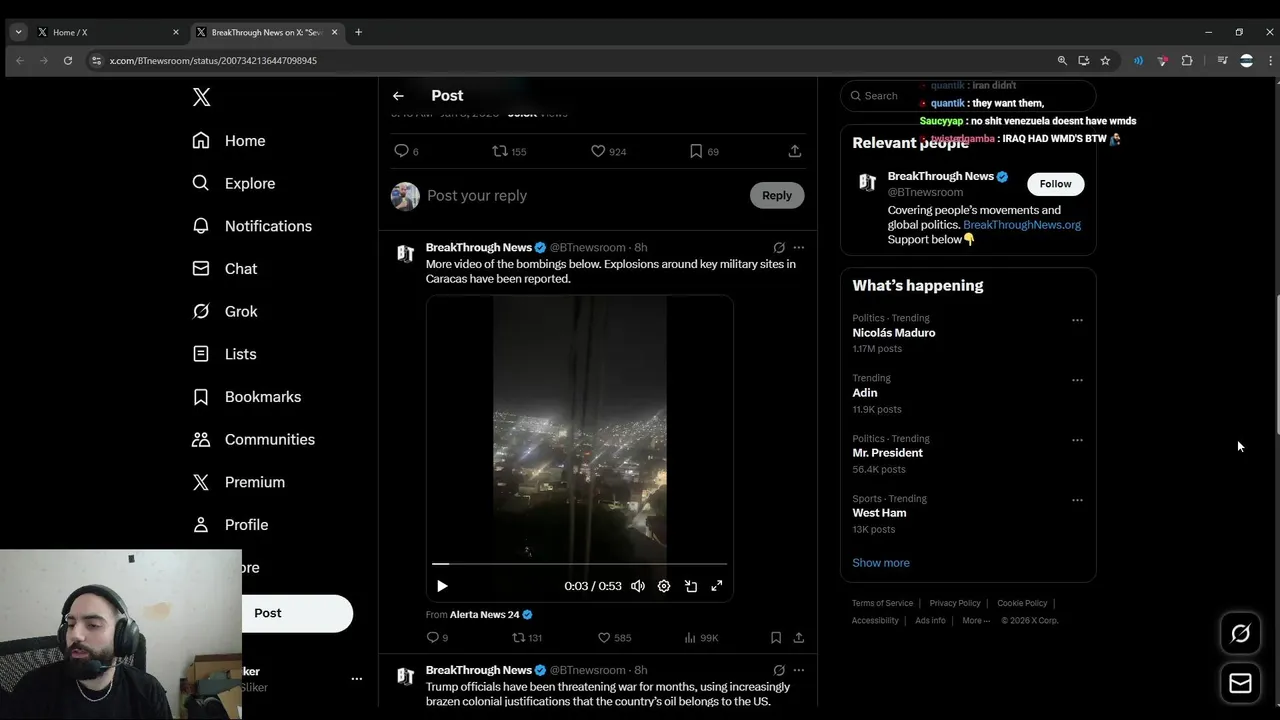1280x720 pixels.
Task: Reload the page
Action: point(68,61)
